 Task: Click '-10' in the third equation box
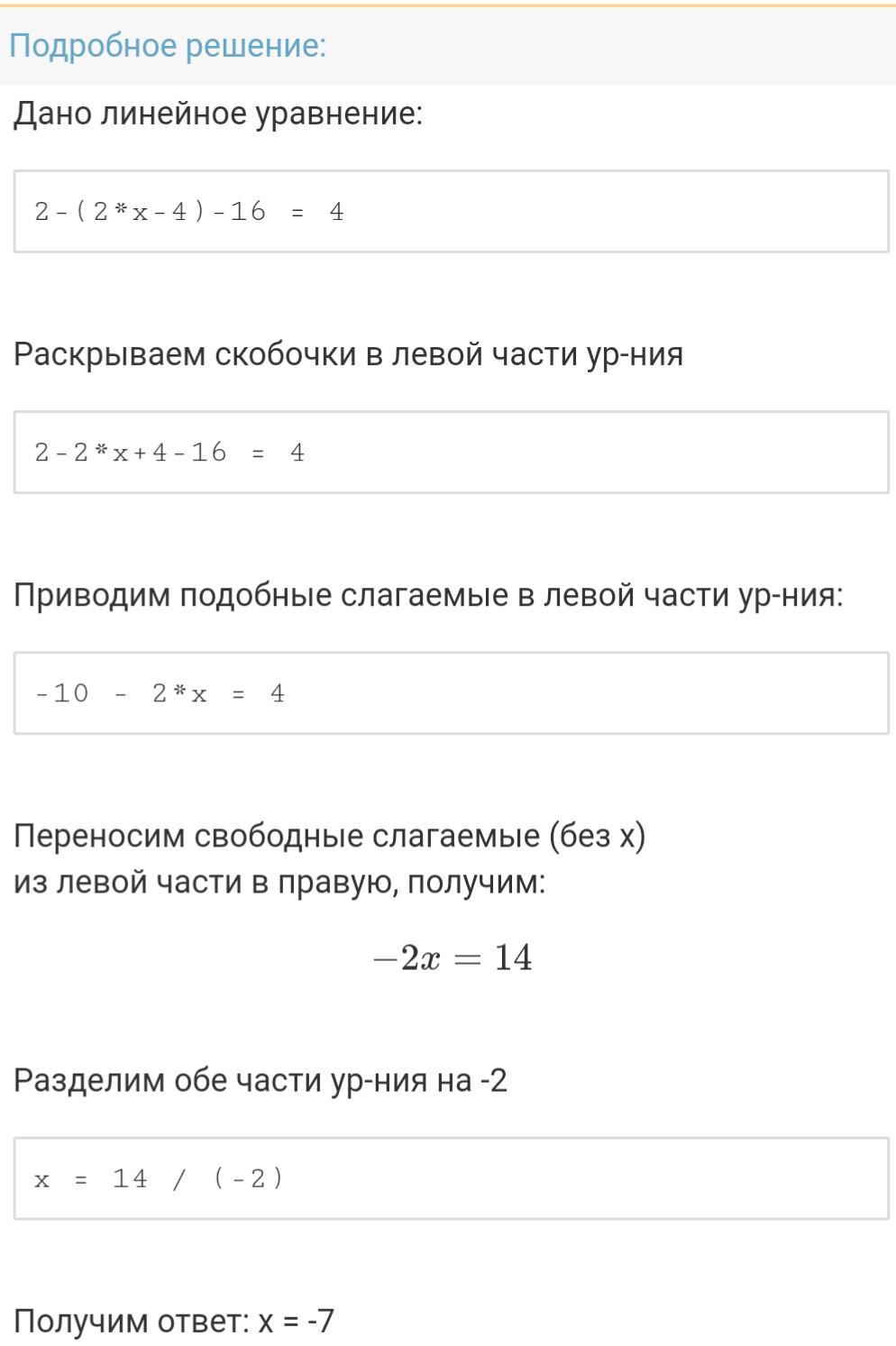[62, 693]
